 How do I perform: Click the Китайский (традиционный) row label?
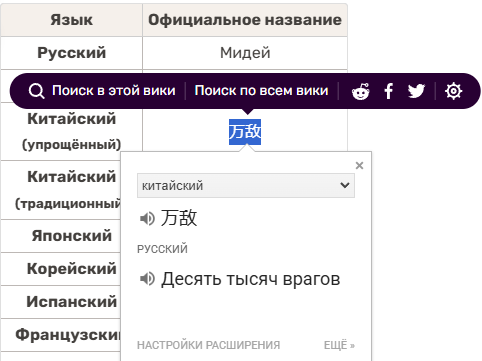(68, 190)
